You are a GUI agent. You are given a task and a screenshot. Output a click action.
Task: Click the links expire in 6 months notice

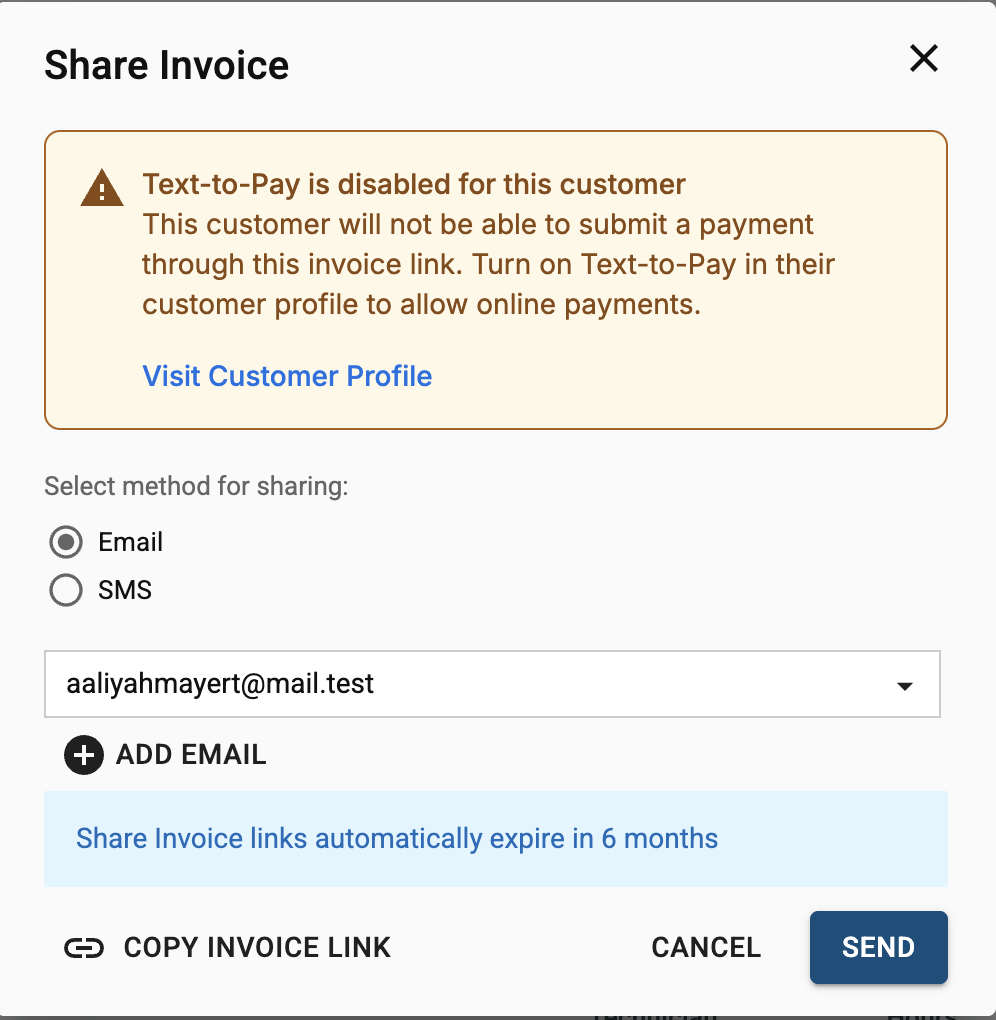(x=397, y=839)
